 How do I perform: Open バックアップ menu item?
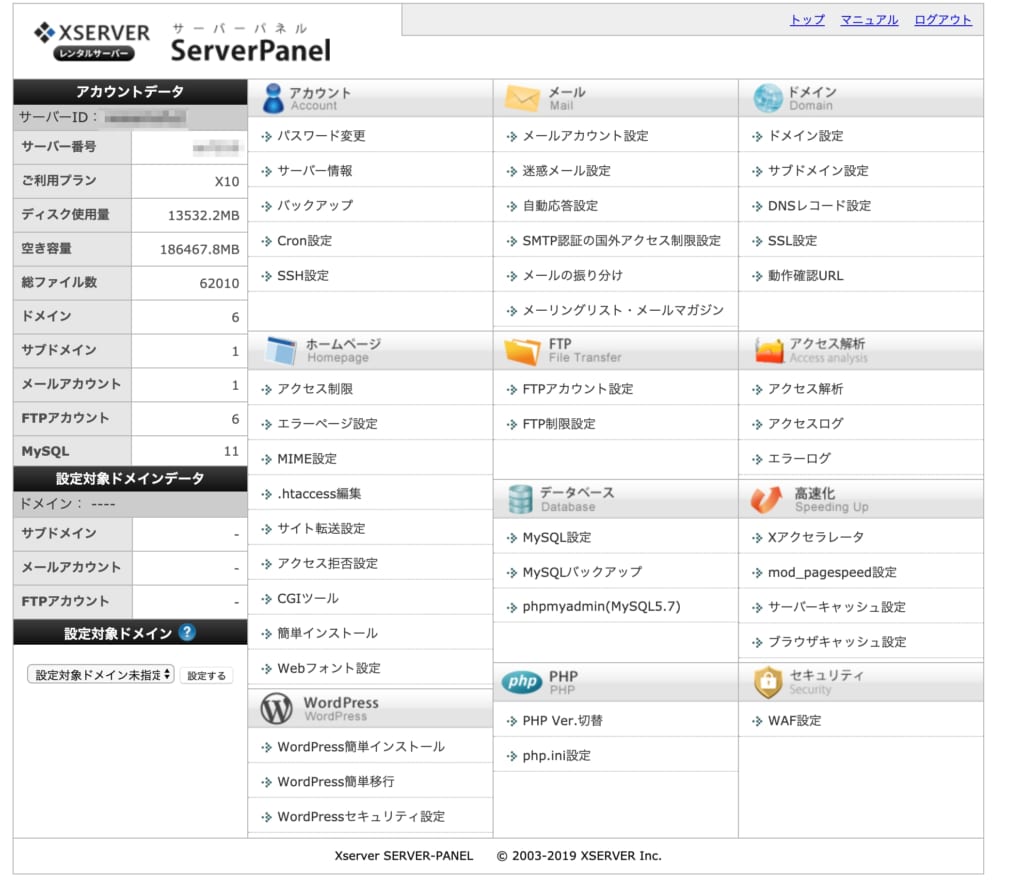[315, 206]
